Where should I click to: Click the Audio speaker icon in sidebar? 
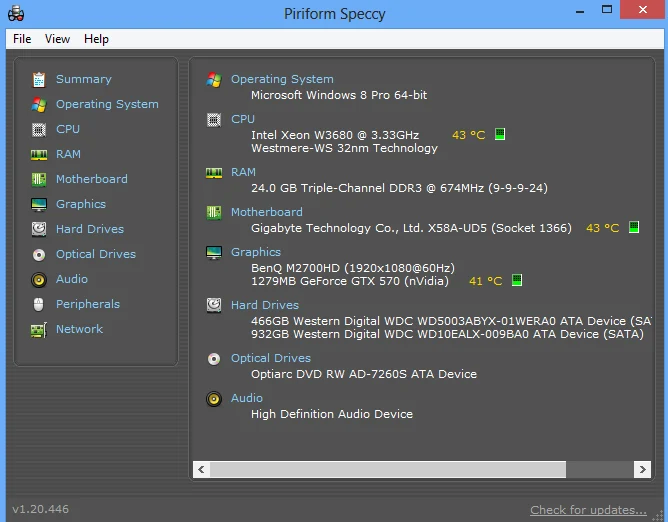[x=39, y=280]
